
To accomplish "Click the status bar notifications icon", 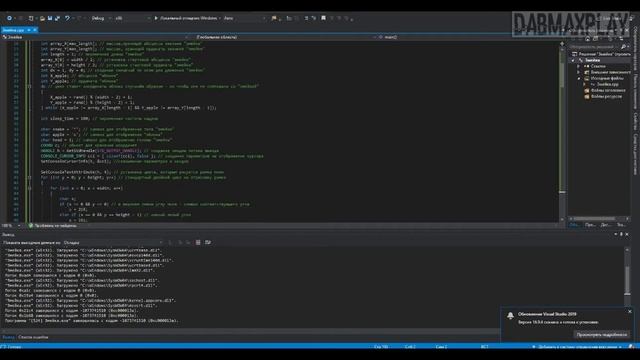I will click(x=632, y=347).
